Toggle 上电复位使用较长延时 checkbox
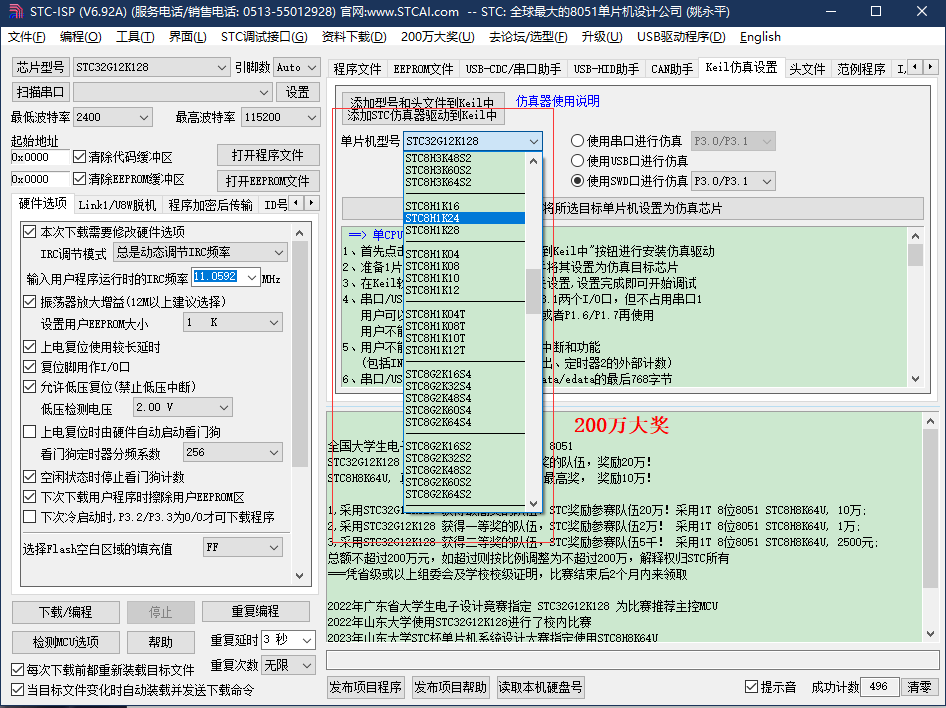Image resolution: width=946 pixels, height=708 pixels. click(30, 347)
